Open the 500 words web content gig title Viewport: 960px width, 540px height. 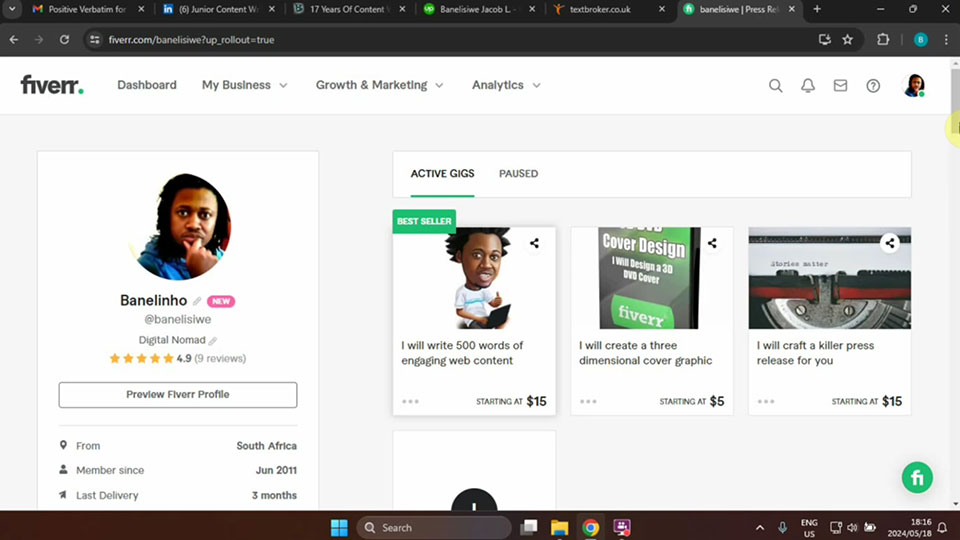[462, 353]
